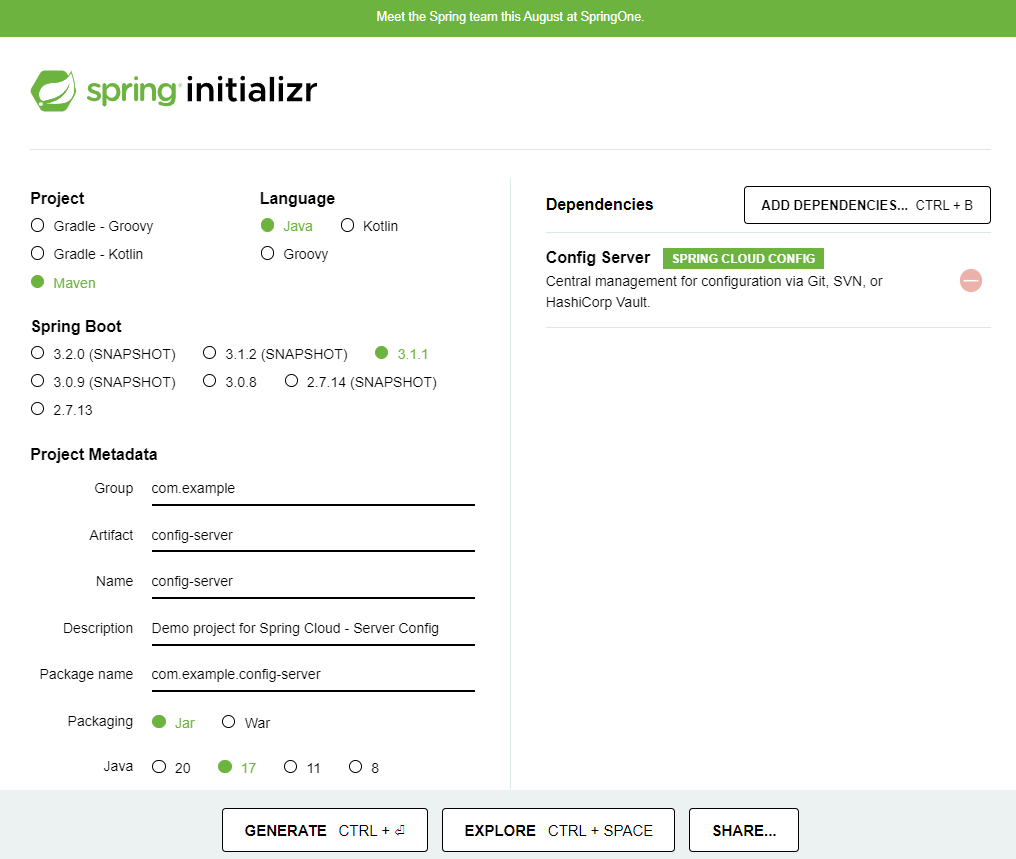The width and height of the screenshot is (1016, 859).
Task: Select Spring Boot 3.1.2 (SNAPSHOT)
Action: click(275, 354)
